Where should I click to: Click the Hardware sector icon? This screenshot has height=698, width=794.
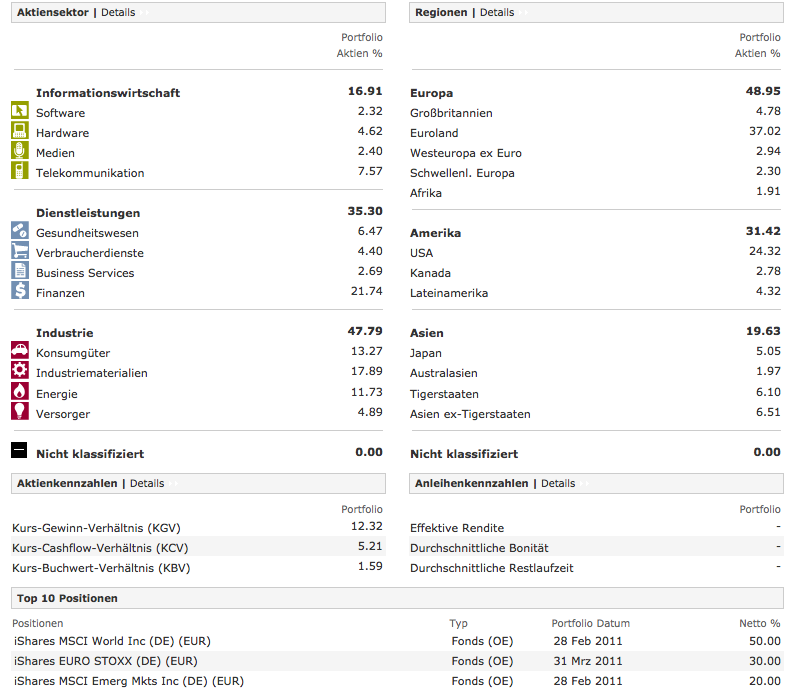(19, 131)
